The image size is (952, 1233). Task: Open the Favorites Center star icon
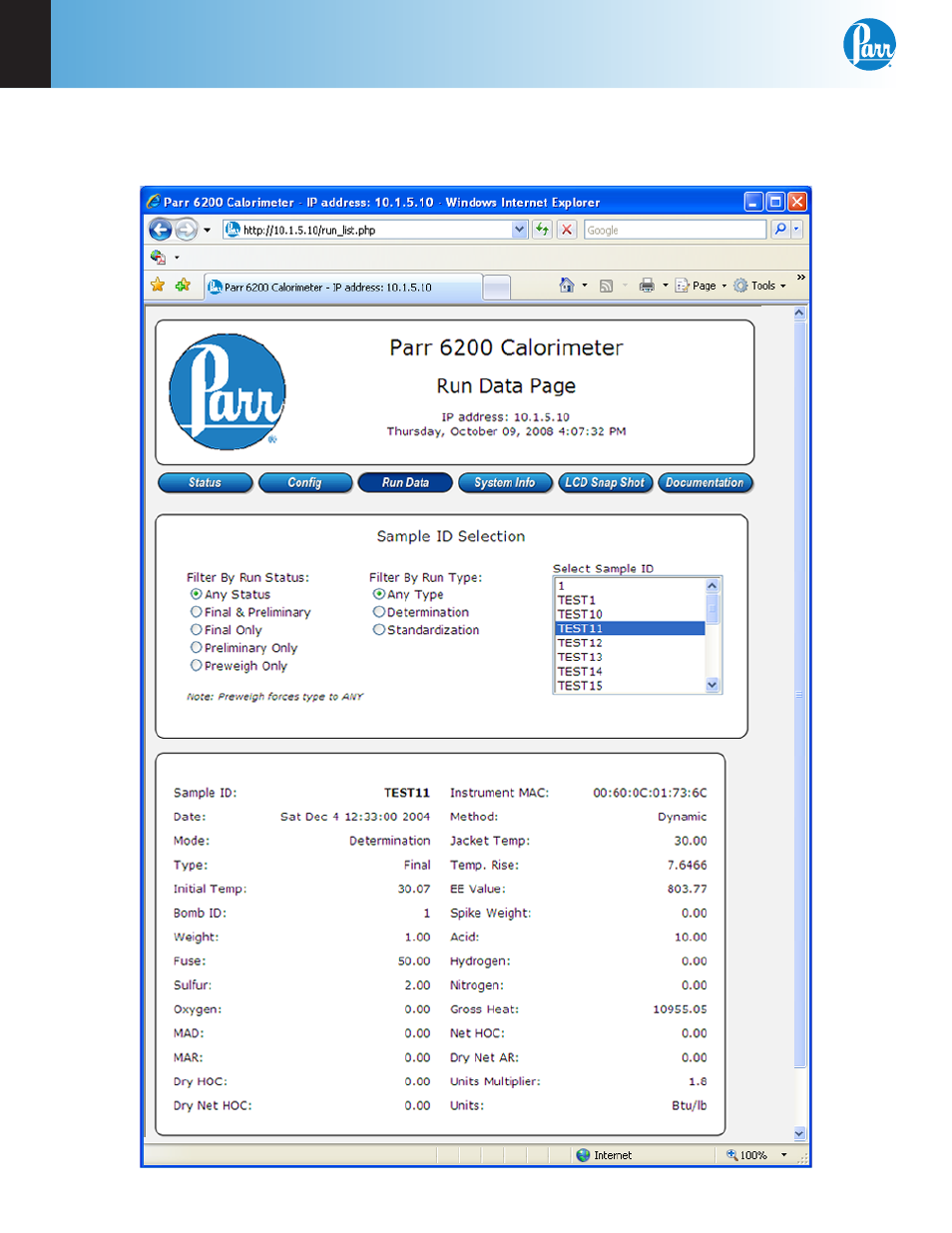[158, 286]
